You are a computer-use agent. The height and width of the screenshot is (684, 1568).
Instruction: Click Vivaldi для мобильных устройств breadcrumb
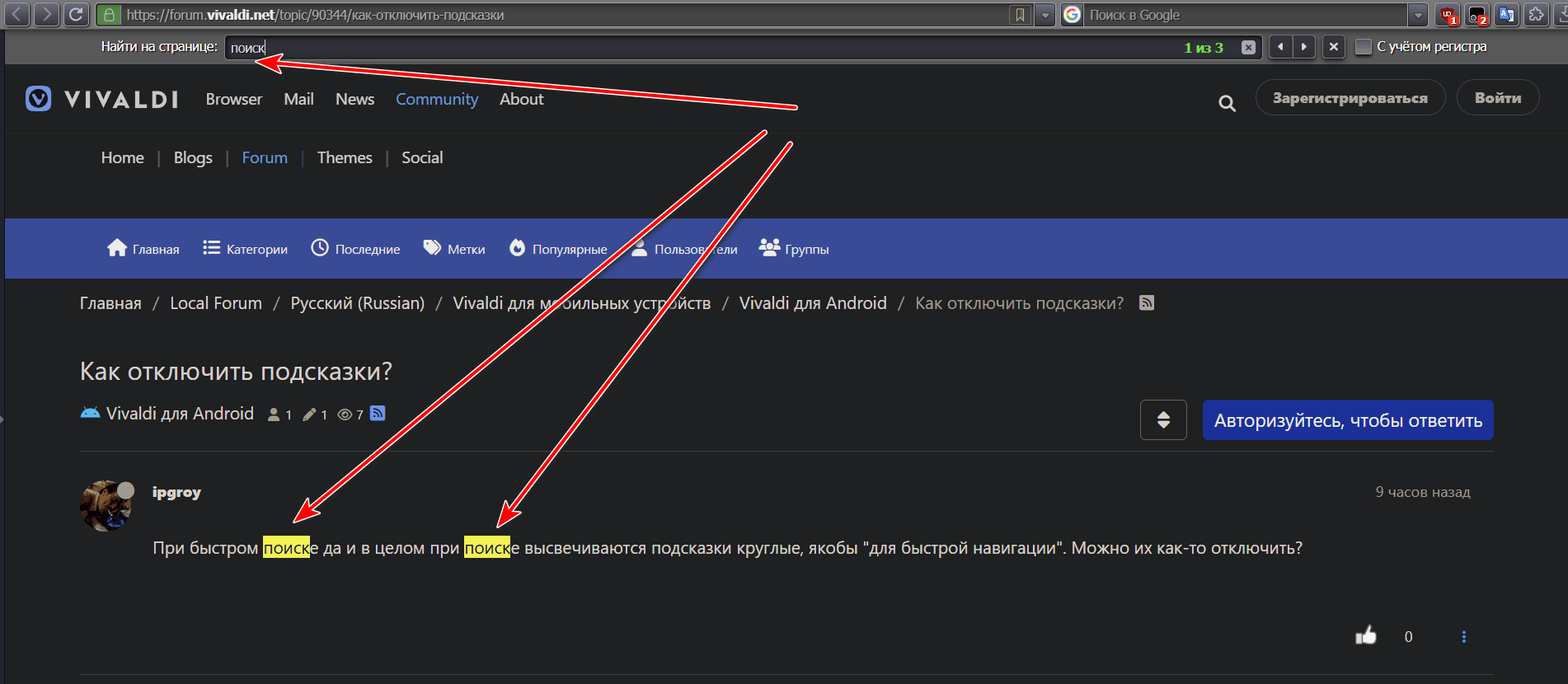click(582, 303)
